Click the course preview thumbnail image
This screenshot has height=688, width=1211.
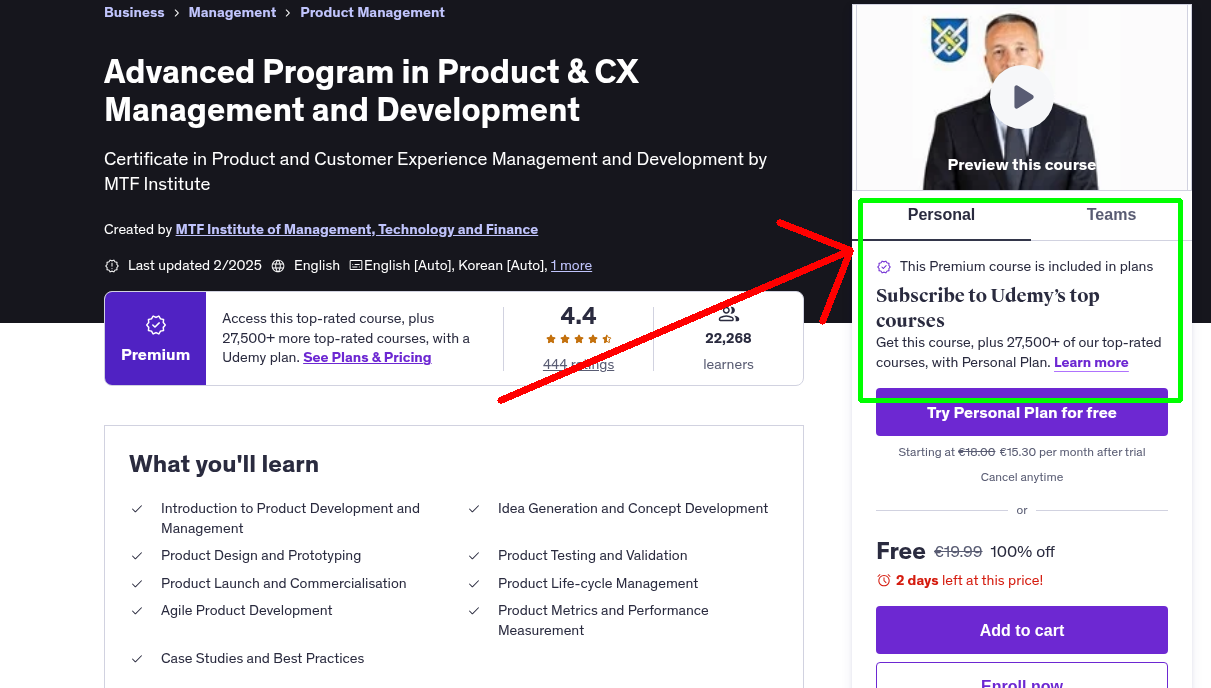pyautogui.click(x=1022, y=97)
